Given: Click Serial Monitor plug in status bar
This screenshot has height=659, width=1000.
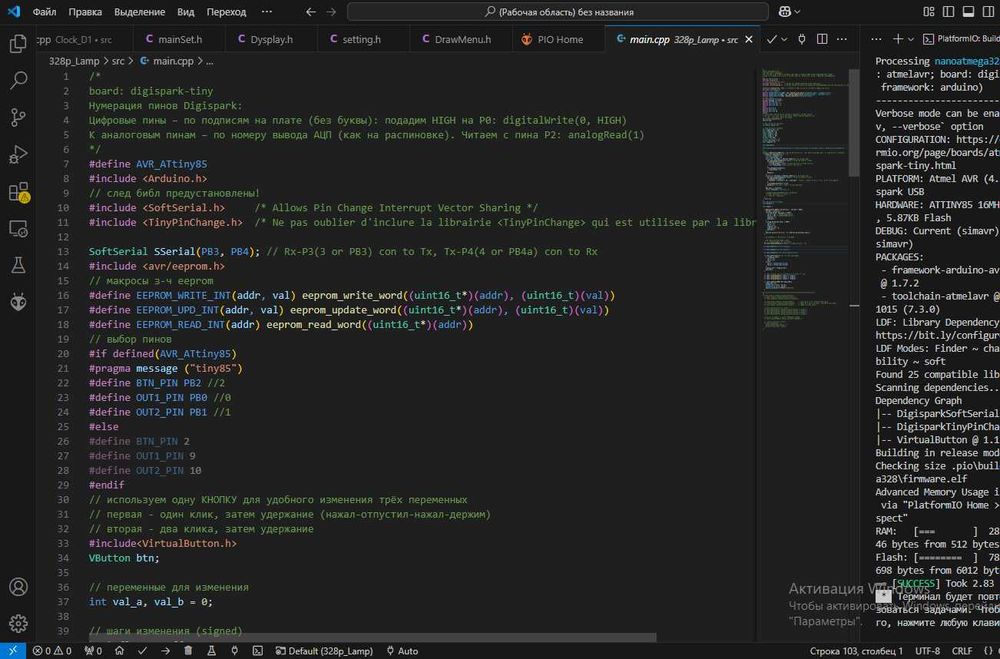Looking at the screenshot, I should tap(234, 651).
